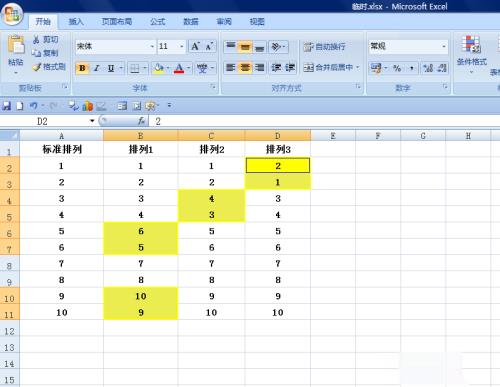Click the fill color paint bucket icon

point(158,68)
